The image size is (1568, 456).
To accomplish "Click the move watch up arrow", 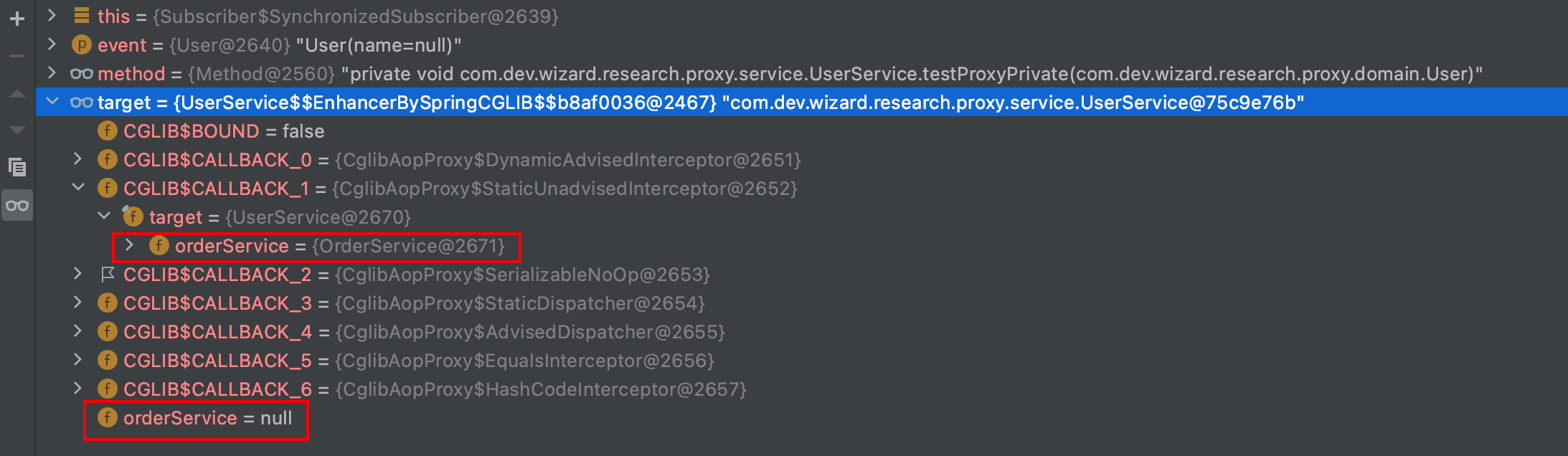I will tap(17, 94).
